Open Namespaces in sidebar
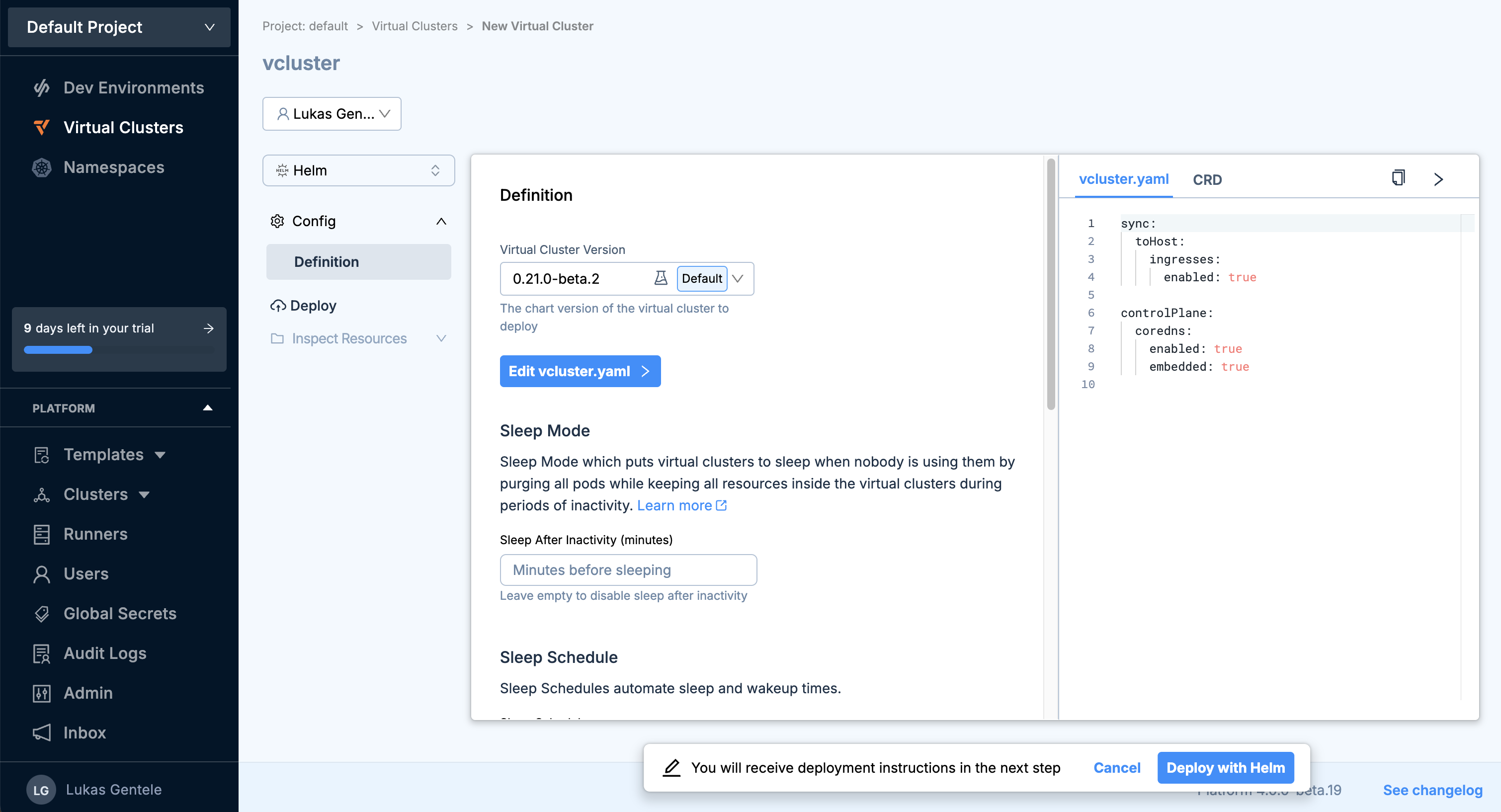Viewport: 1501px width, 812px height. pyautogui.click(x=114, y=167)
